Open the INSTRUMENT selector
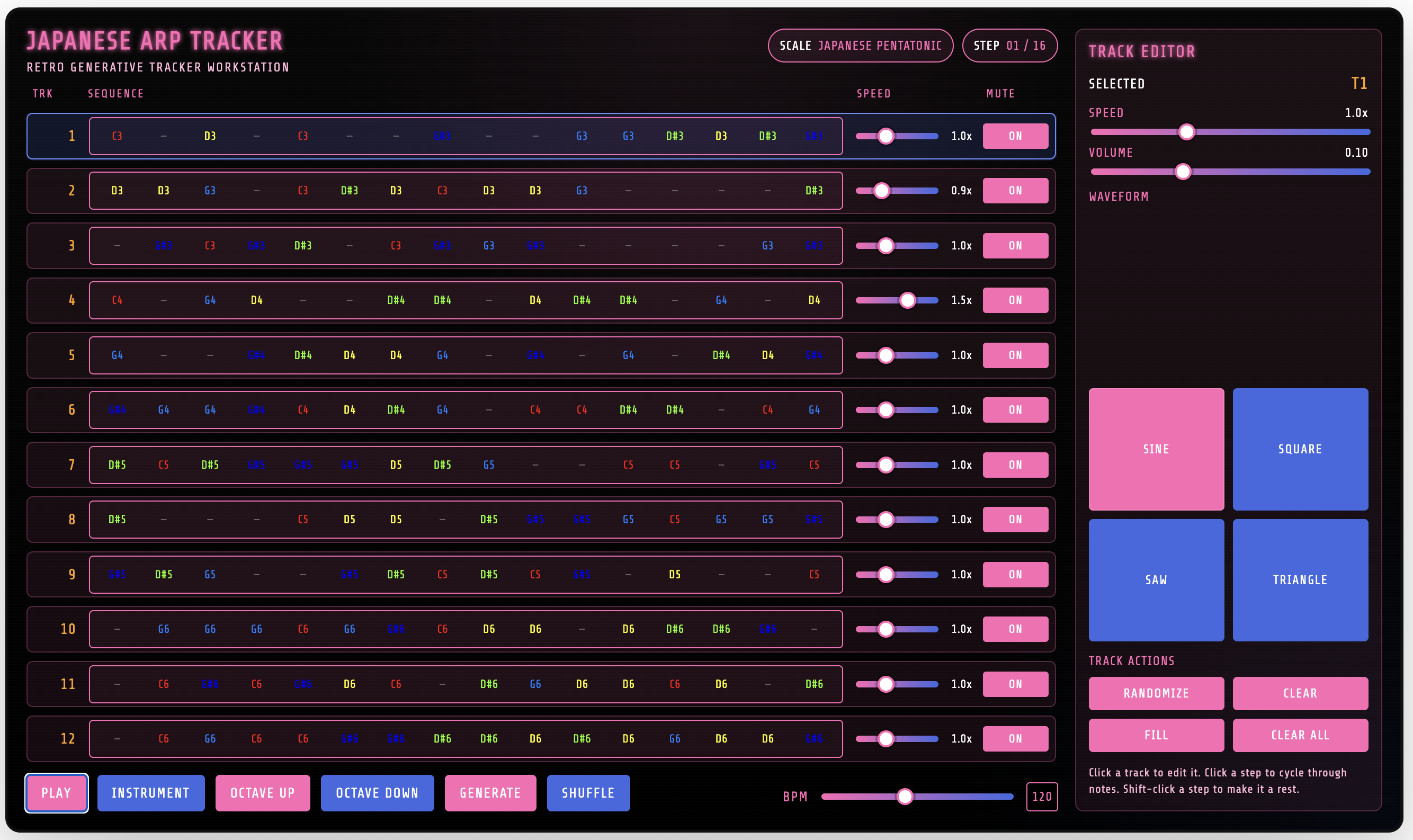This screenshot has width=1413, height=840. [150, 793]
